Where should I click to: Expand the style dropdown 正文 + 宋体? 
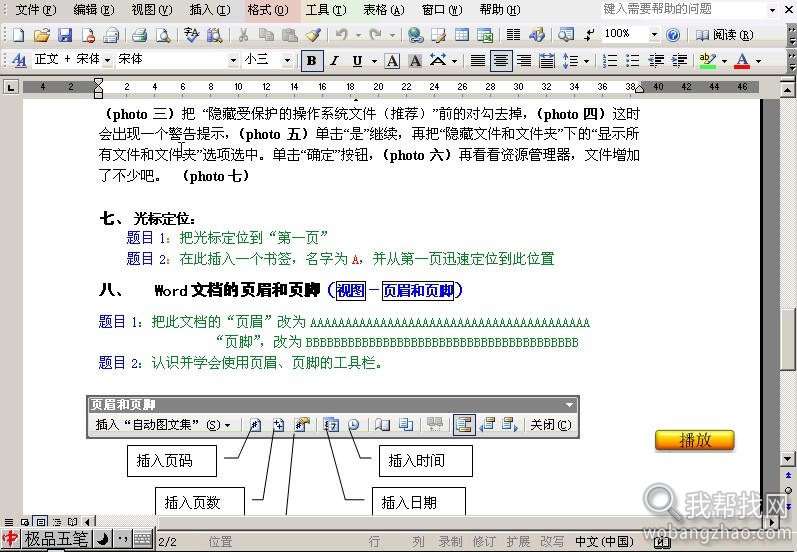(x=107, y=60)
